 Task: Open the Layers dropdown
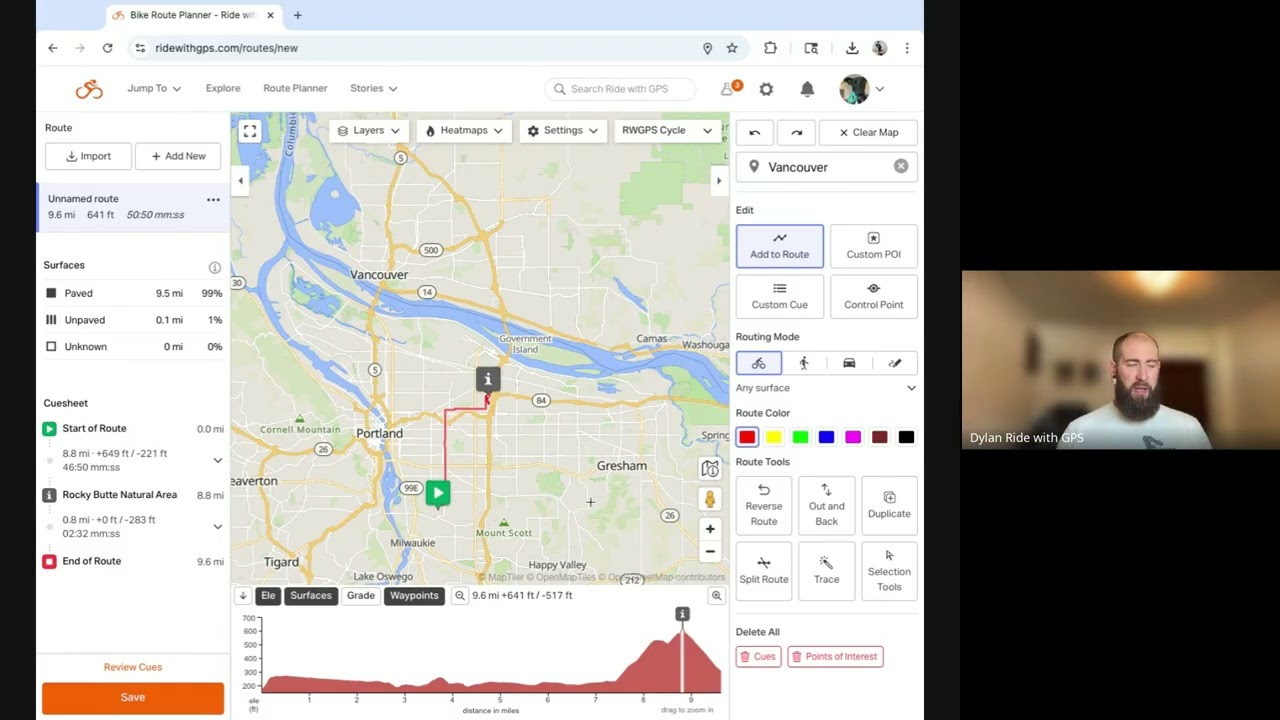coord(369,131)
